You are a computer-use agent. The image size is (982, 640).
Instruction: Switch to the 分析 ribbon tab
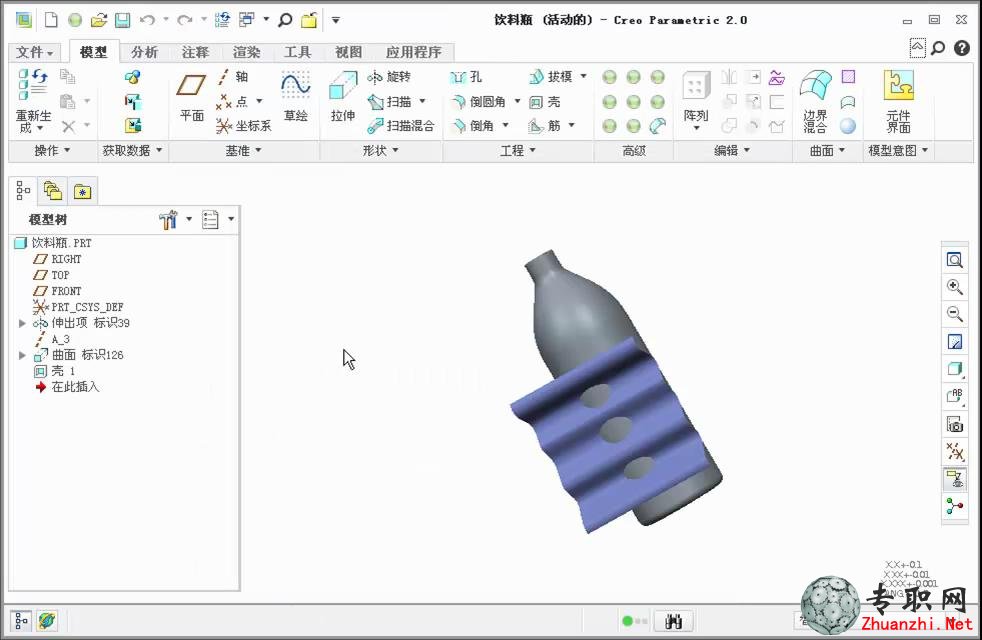144,52
